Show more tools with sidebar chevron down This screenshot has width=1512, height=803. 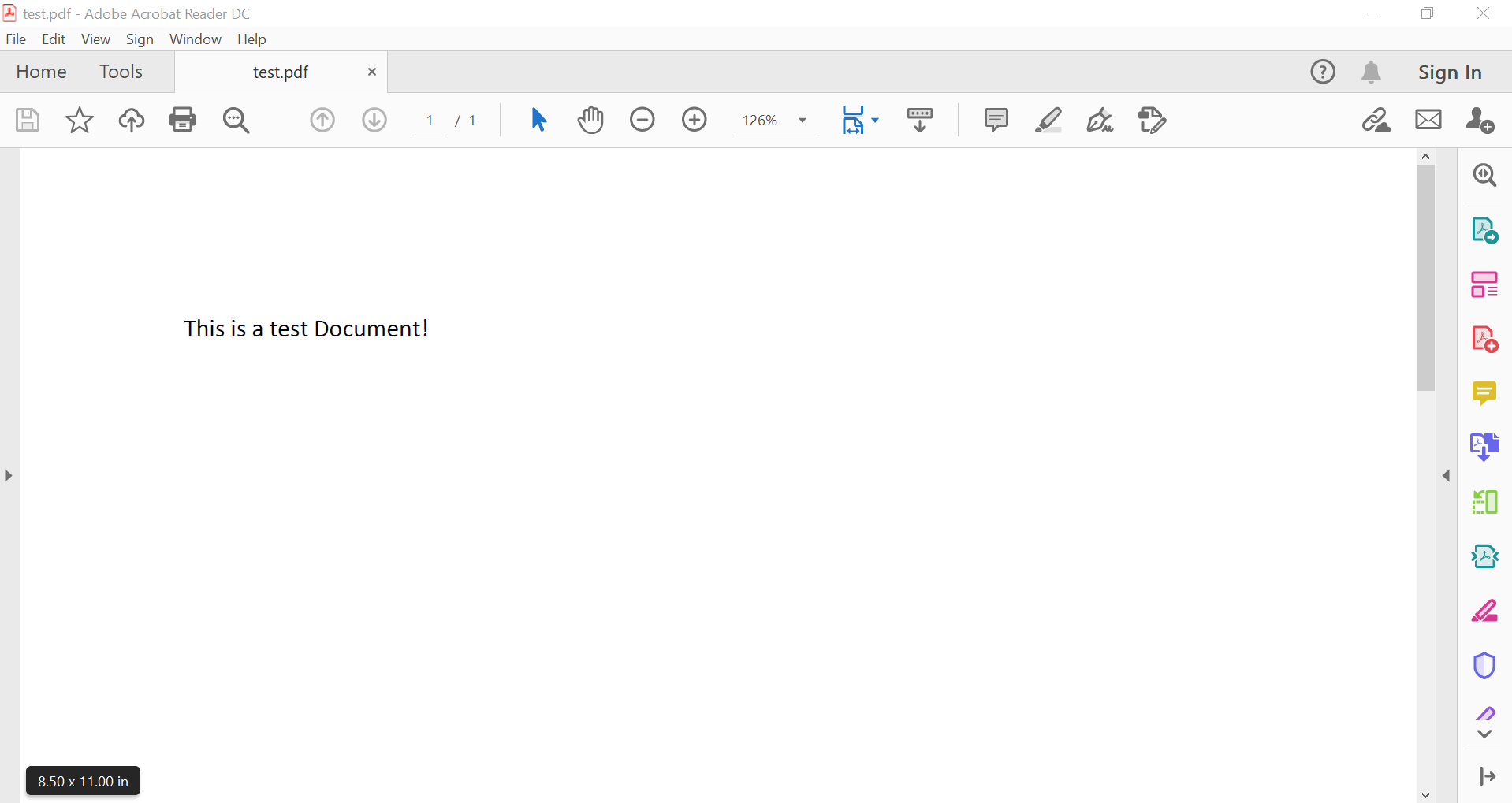1485,734
